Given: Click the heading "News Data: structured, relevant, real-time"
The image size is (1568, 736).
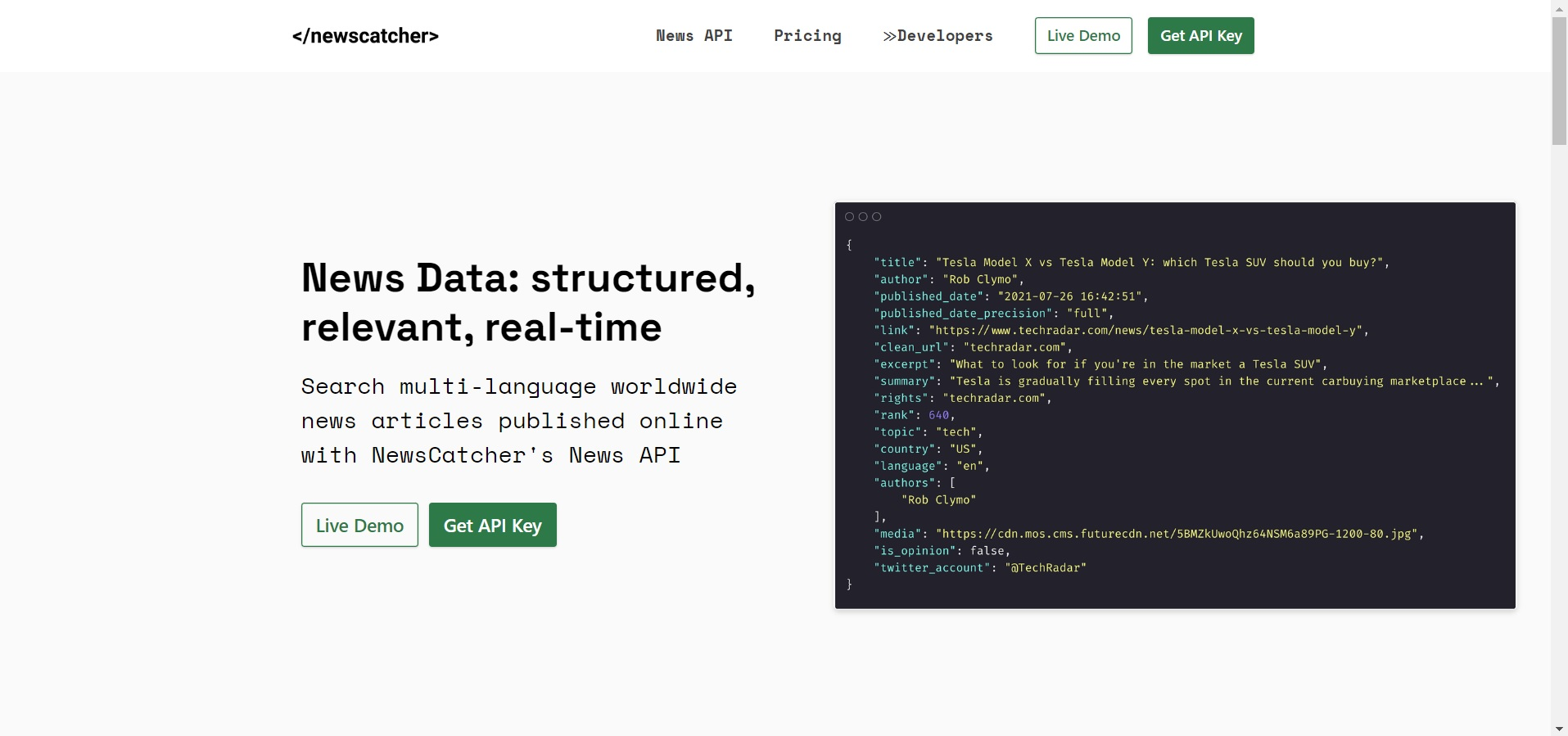Looking at the screenshot, I should (x=528, y=302).
